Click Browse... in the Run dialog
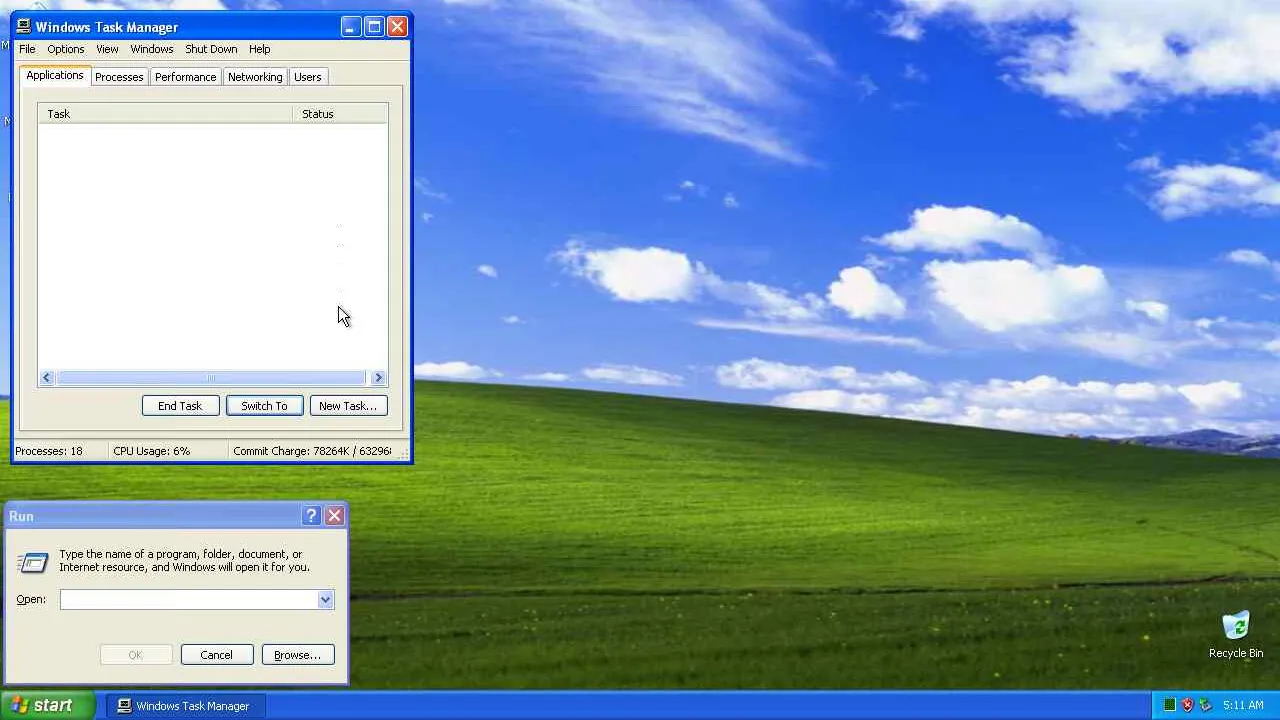 point(298,655)
